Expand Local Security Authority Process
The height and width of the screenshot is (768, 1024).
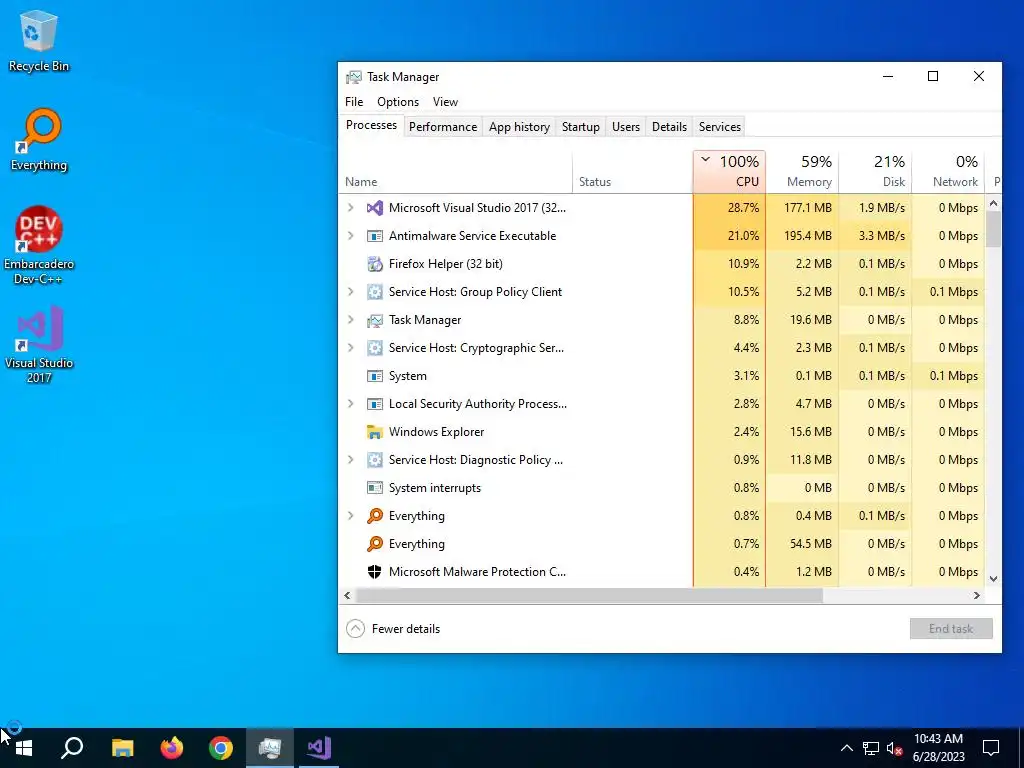(351, 404)
